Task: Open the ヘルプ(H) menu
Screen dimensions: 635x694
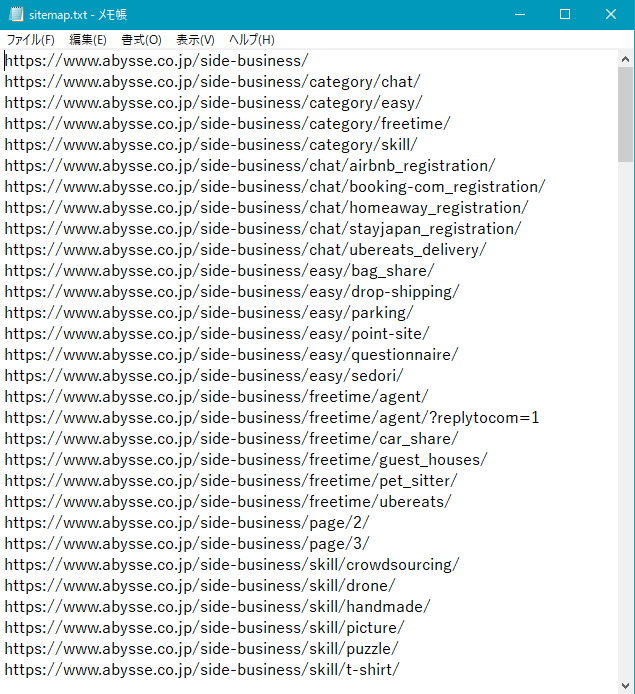Action: tap(251, 40)
